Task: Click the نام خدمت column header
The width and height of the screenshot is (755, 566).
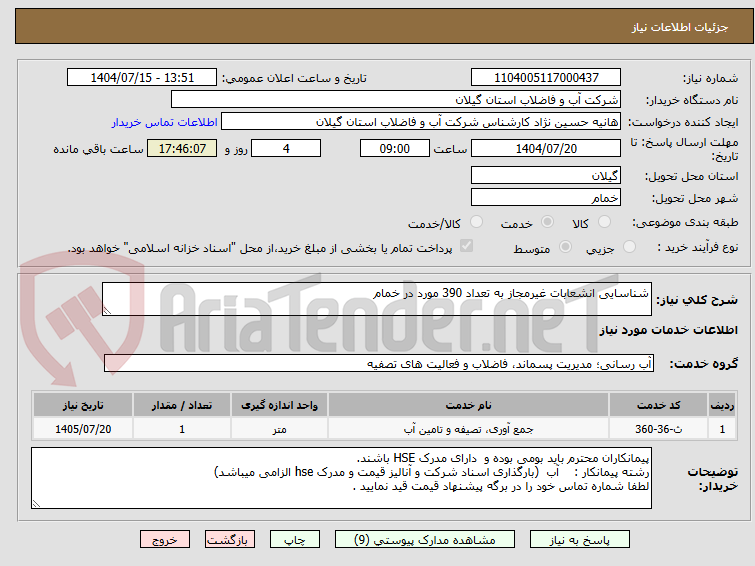Action: pyautogui.click(x=469, y=406)
